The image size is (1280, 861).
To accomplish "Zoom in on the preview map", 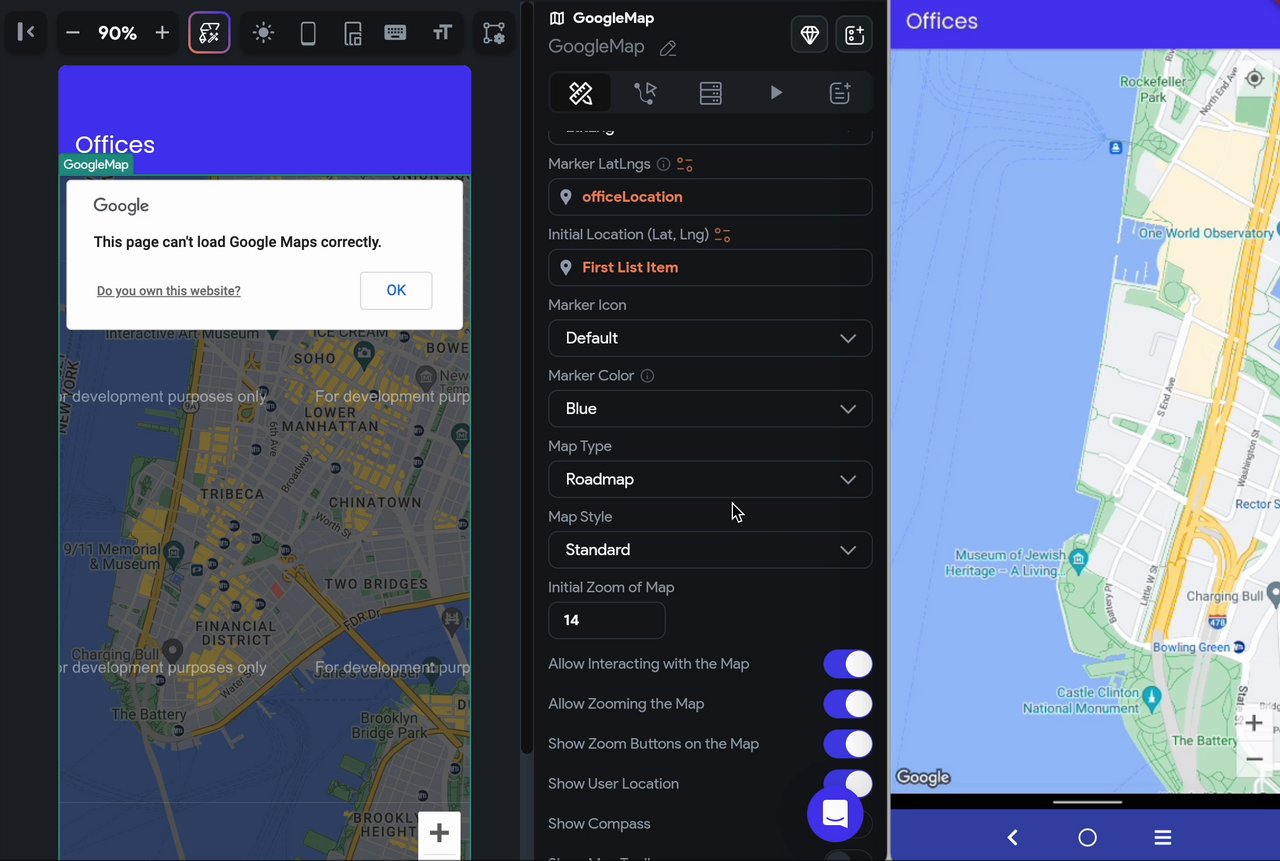I will click(1254, 723).
